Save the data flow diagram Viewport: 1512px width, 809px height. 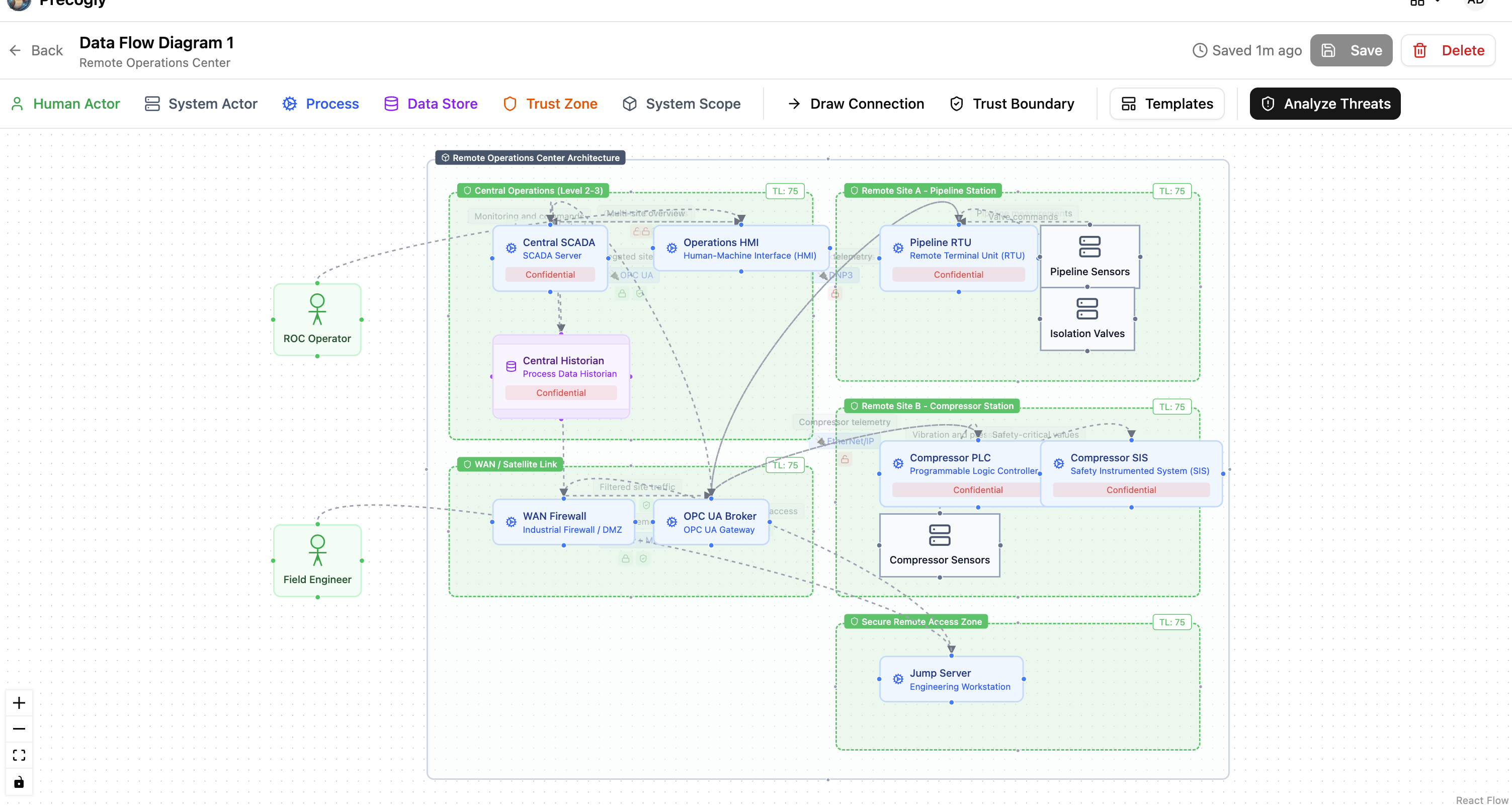(1351, 50)
